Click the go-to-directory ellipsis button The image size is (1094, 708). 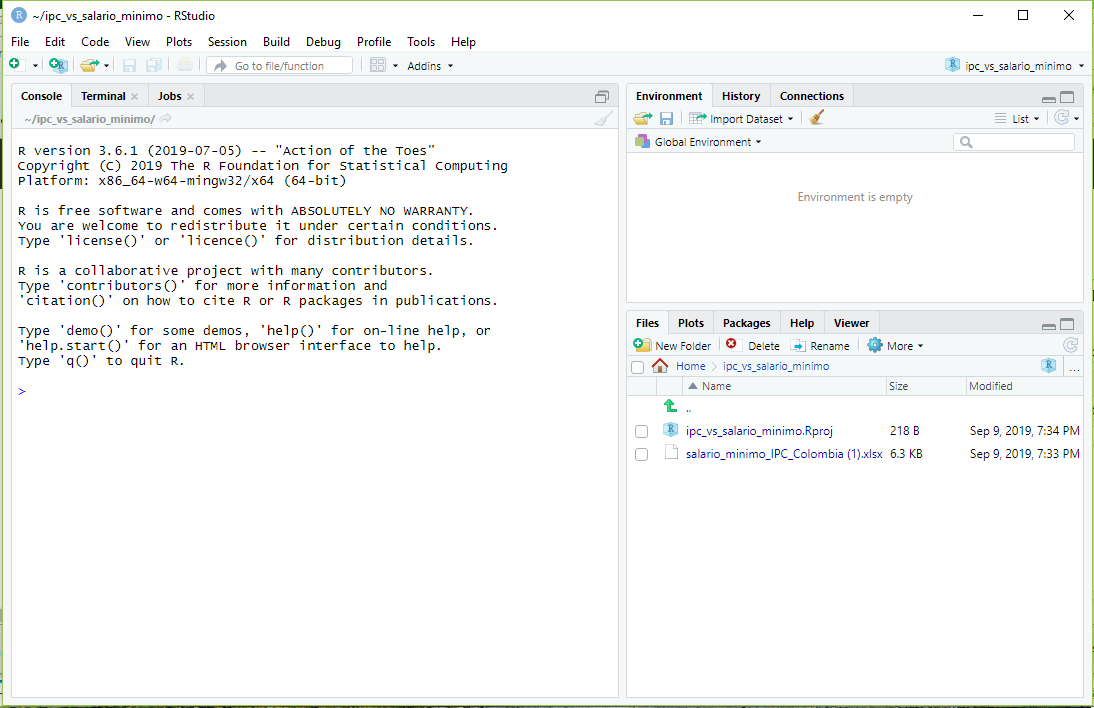coord(1074,367)
